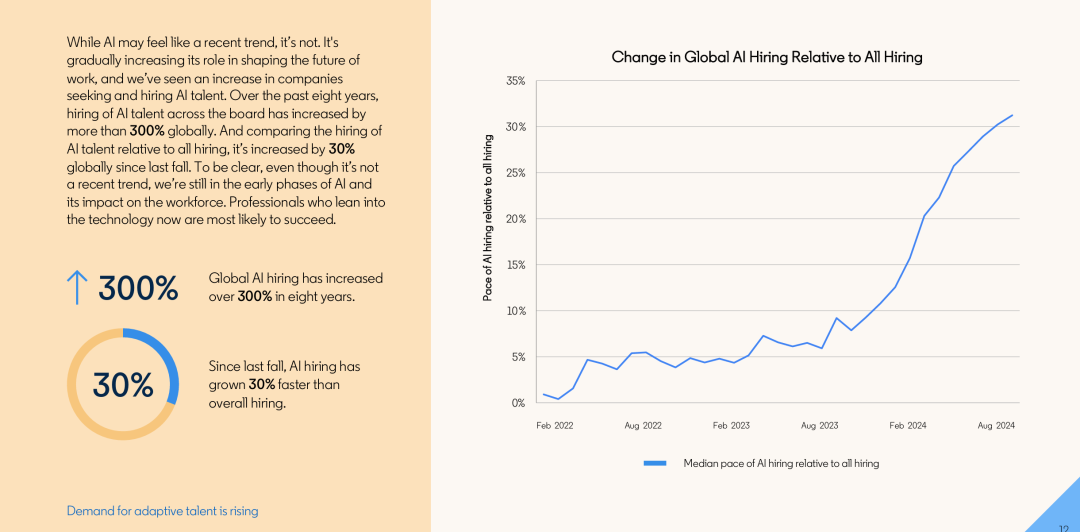
Task: Click the blue corner triangle by page number
Action: tap(1058, 512)
